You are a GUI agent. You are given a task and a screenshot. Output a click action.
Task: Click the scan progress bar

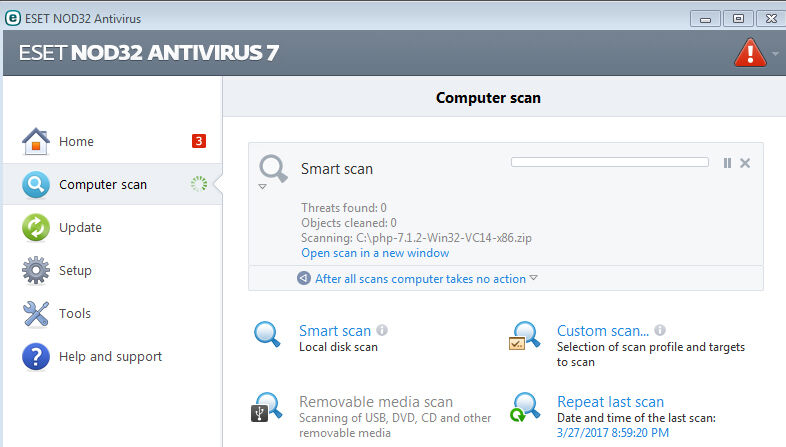(610, 162)
